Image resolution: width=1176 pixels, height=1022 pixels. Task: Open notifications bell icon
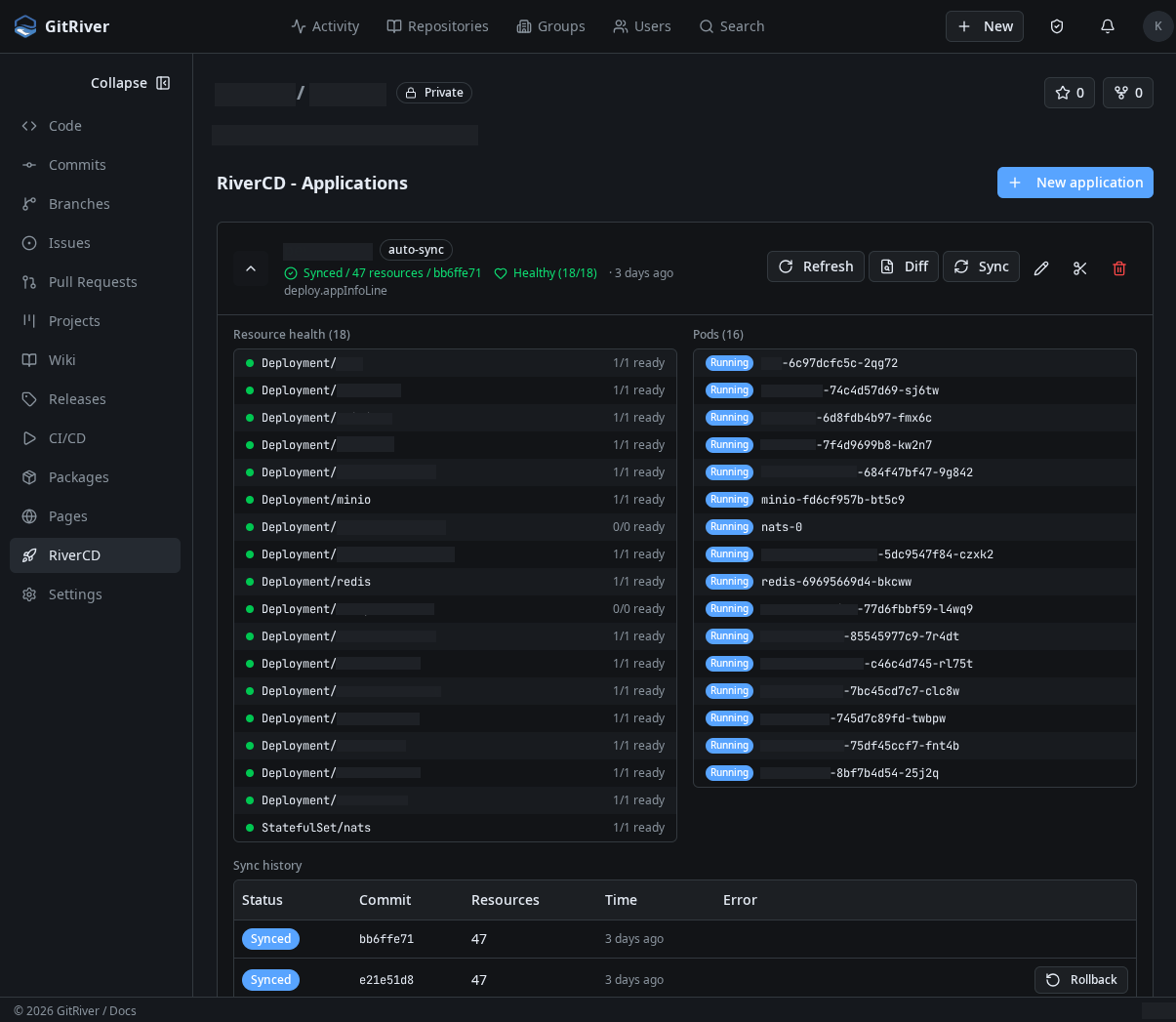click(1108, 26)
